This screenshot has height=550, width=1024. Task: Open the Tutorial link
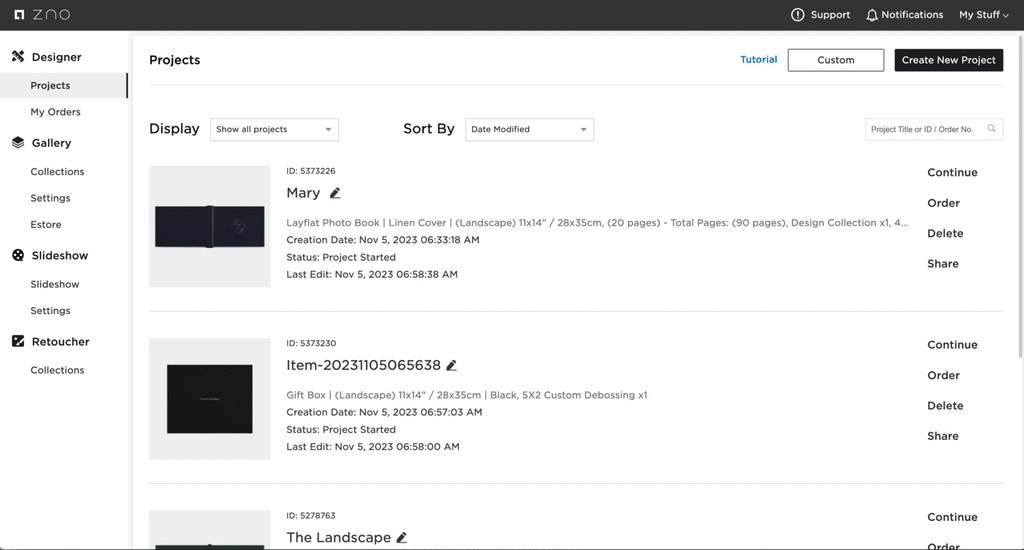(759, 59)
